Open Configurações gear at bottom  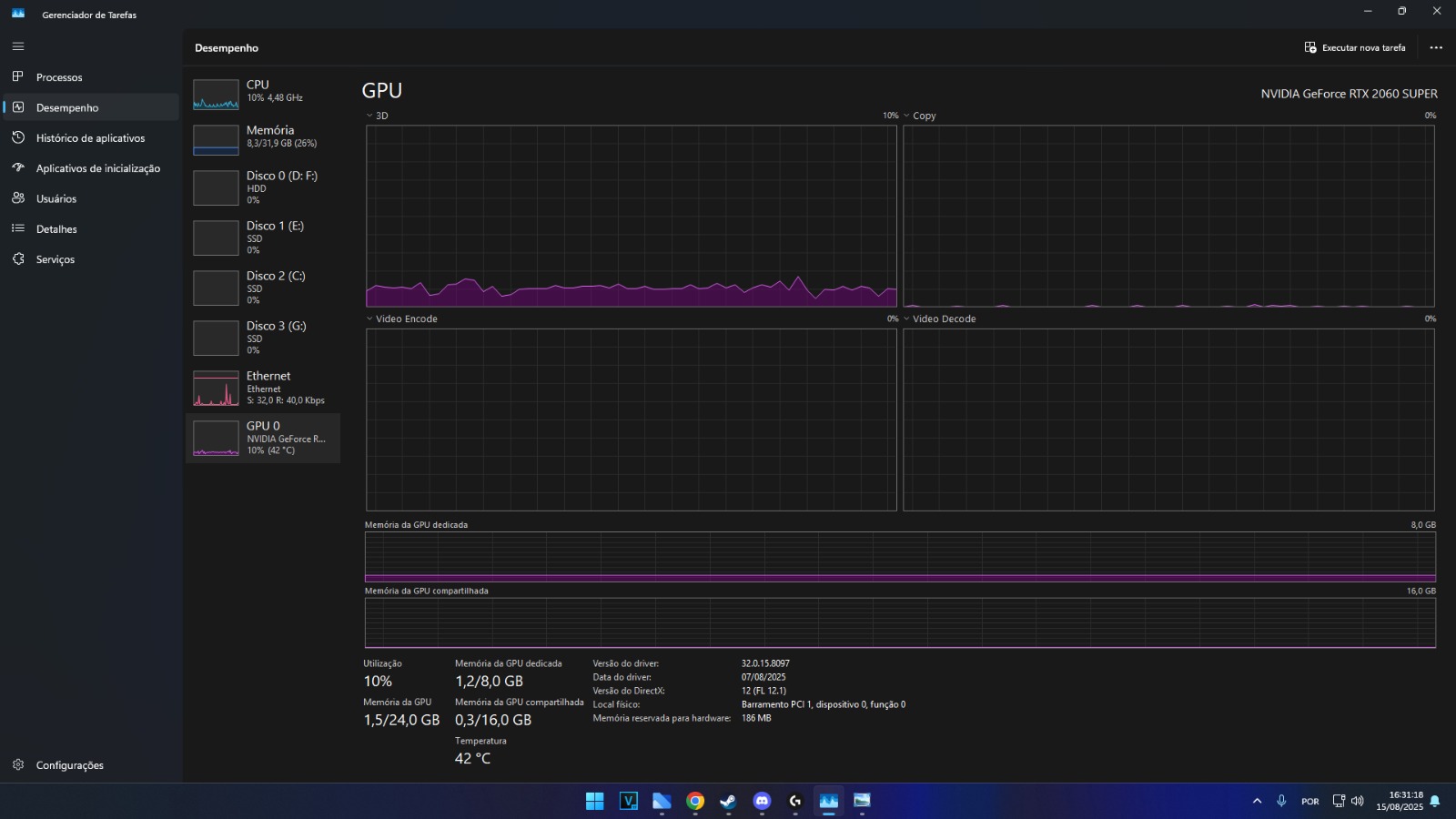[x=18, y=765]
